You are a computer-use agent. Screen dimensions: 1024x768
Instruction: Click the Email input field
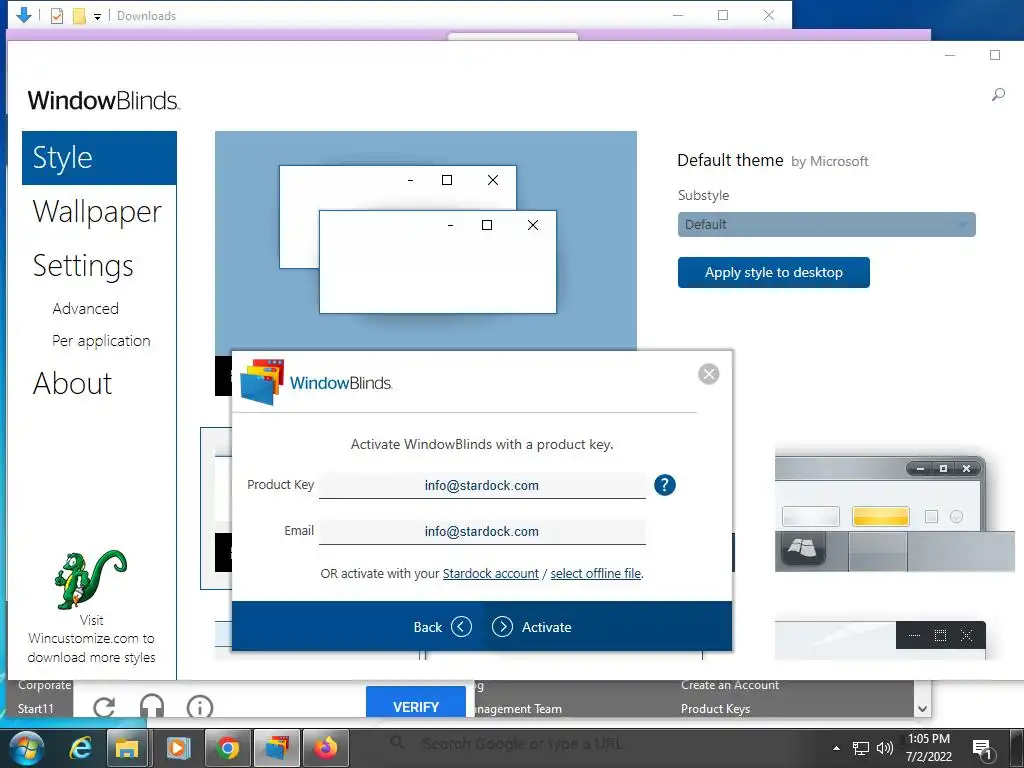pyautogui.click(x=482, y=532)
